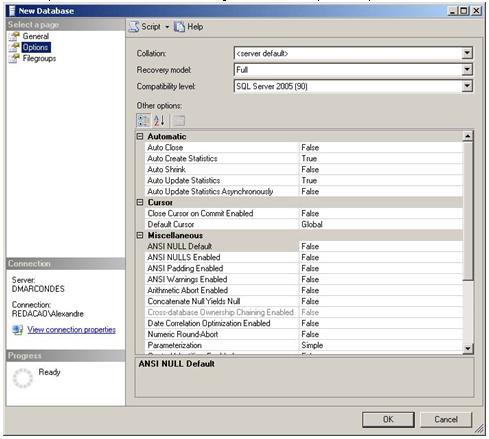Select the Filegroups page
Screen dimensions: 489x439
click(x=39, y=58)
